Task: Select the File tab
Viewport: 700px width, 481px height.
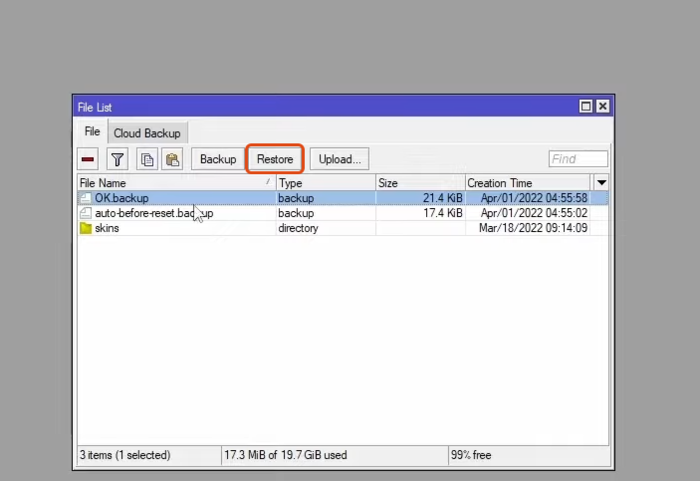Action: 92,132
